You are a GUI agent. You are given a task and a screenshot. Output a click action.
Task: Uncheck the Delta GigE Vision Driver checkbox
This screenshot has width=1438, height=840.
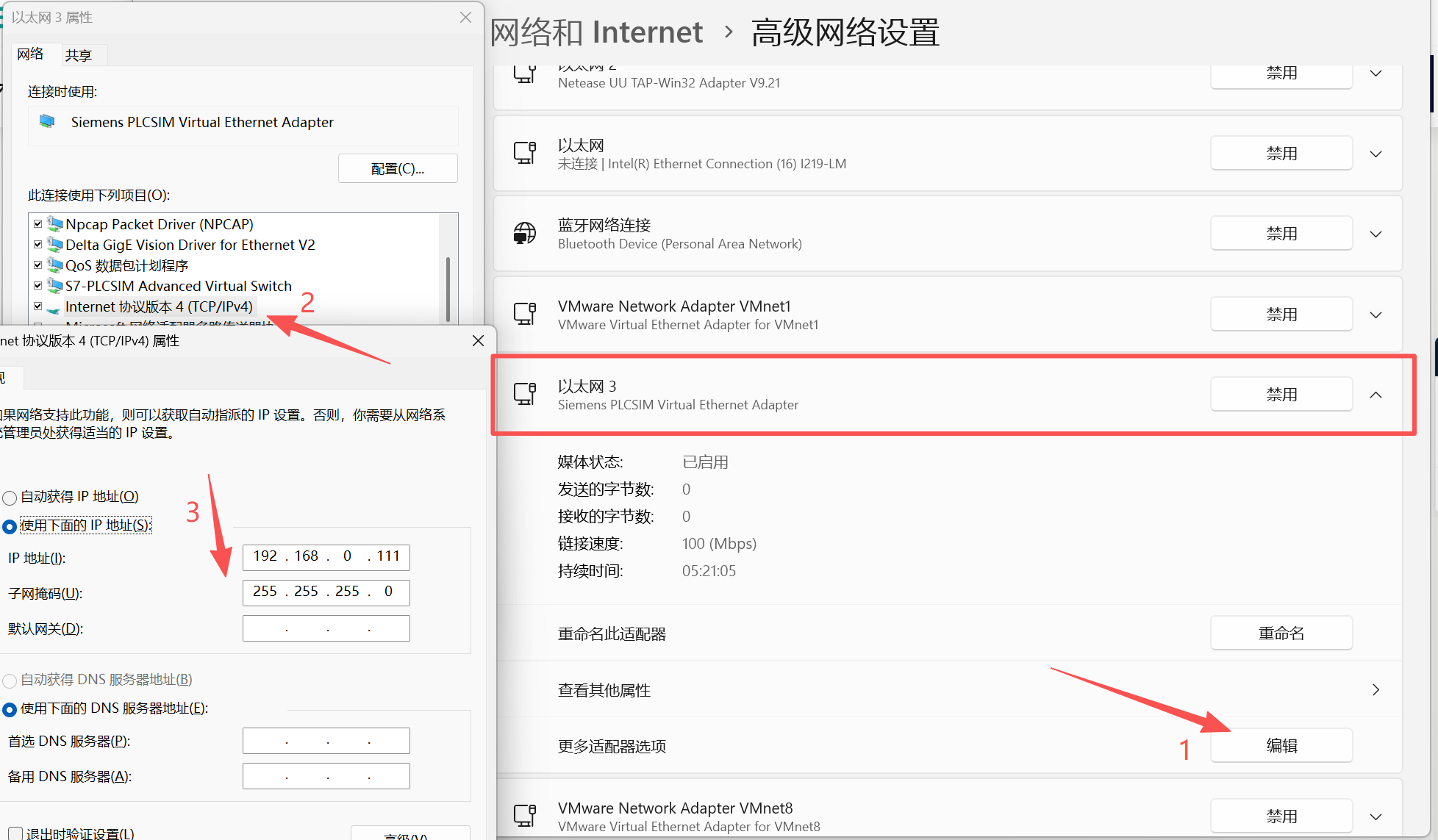(38, 245)
